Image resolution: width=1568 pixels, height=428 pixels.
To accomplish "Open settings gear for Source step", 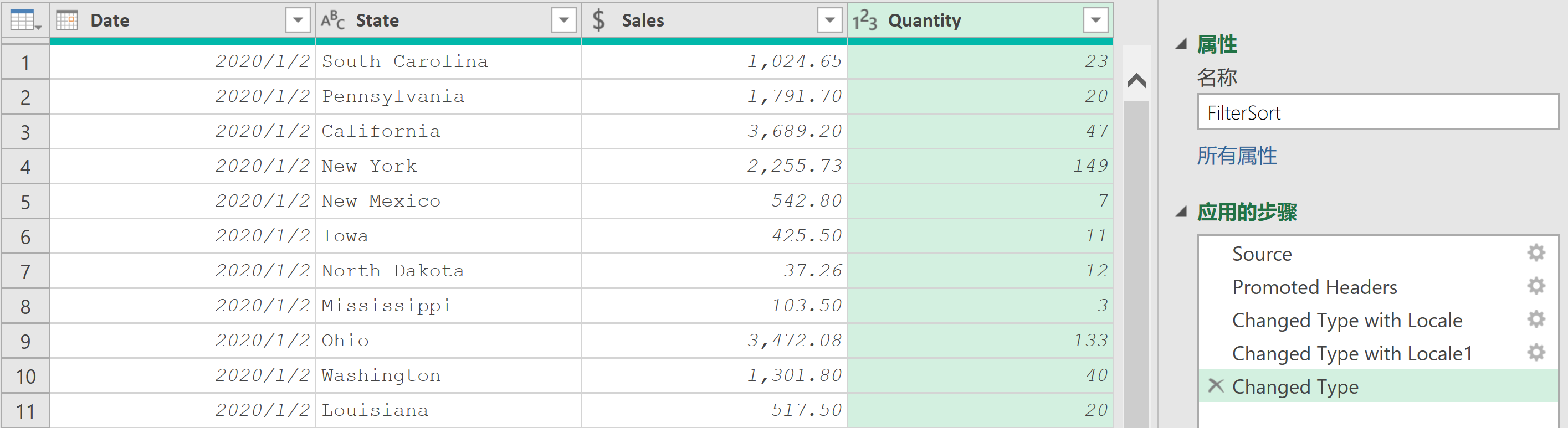I will pyautogui.click(x=1536, y=253).
